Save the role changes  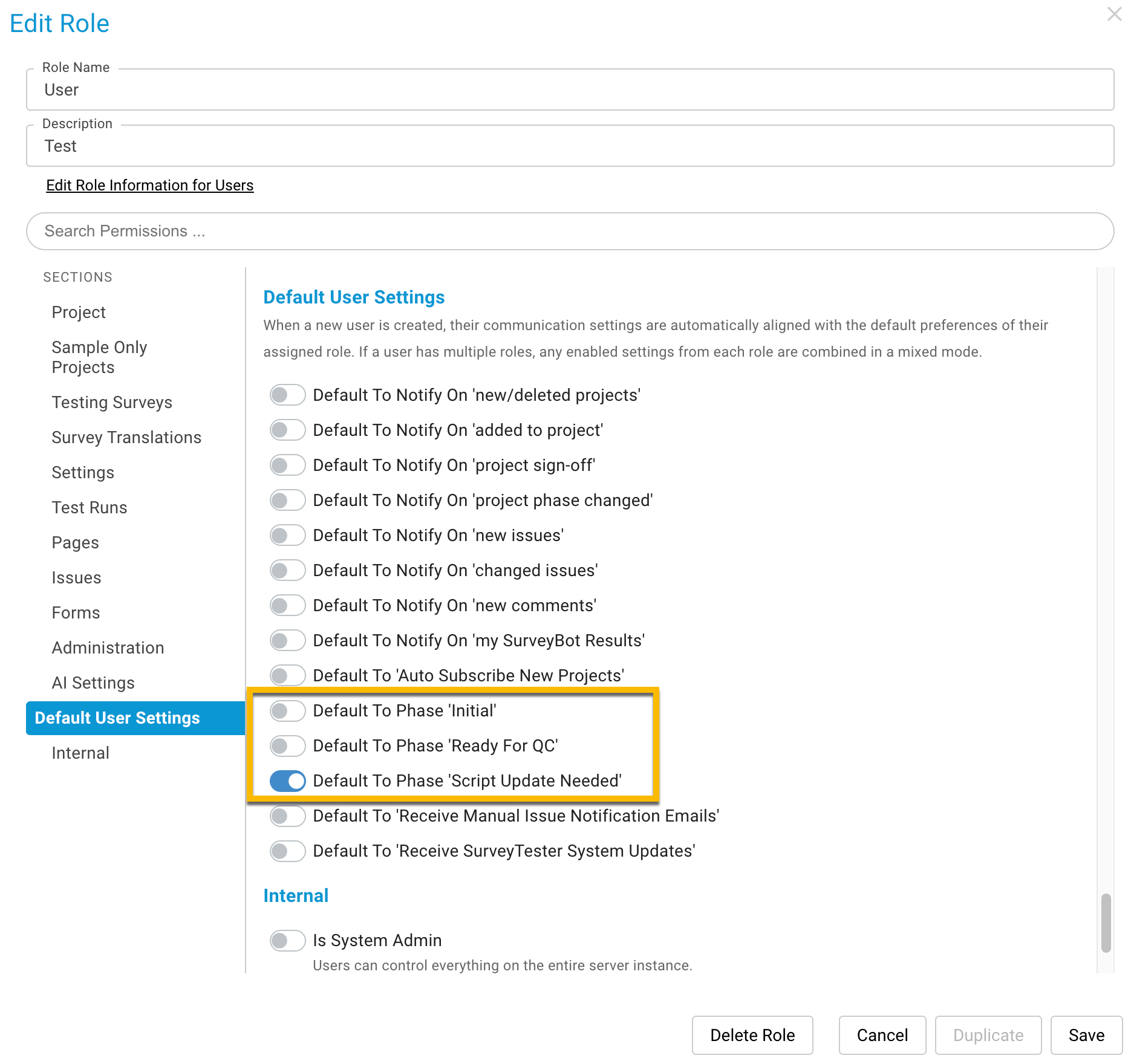point(1086,1035)
